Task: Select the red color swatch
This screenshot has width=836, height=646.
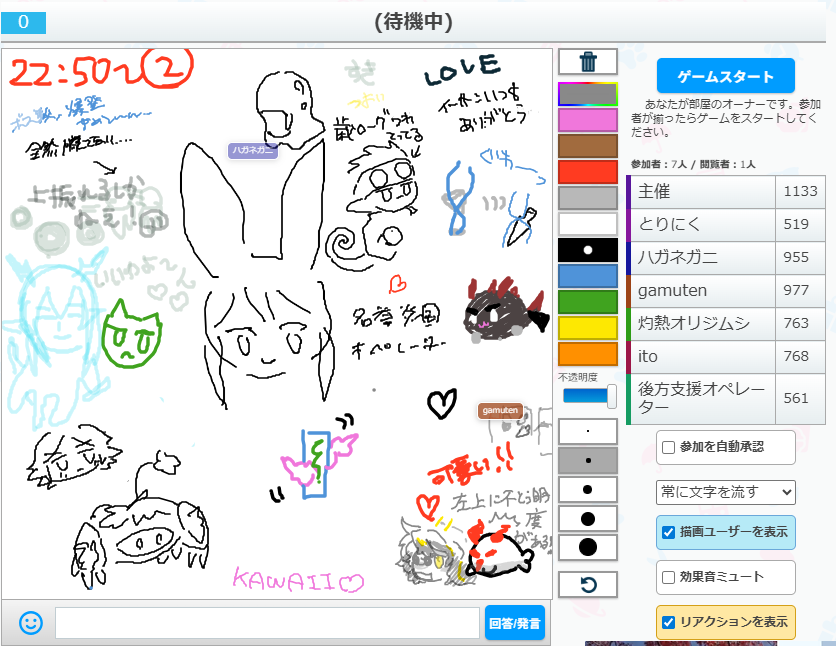Action: point(587,172)
